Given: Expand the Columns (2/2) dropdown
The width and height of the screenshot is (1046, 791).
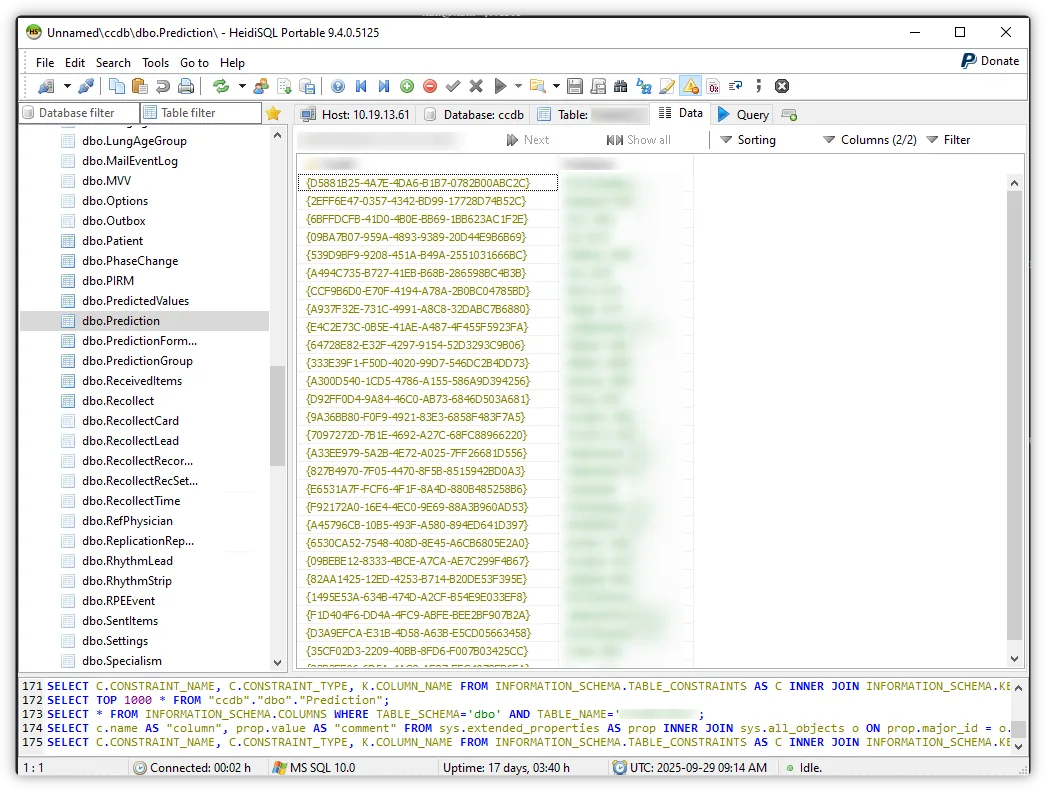Looking at the screenshot, I should click(869, 139).
